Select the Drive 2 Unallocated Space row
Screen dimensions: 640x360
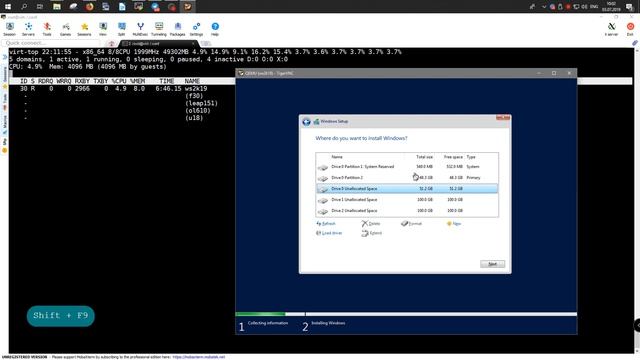click(407, 211)
